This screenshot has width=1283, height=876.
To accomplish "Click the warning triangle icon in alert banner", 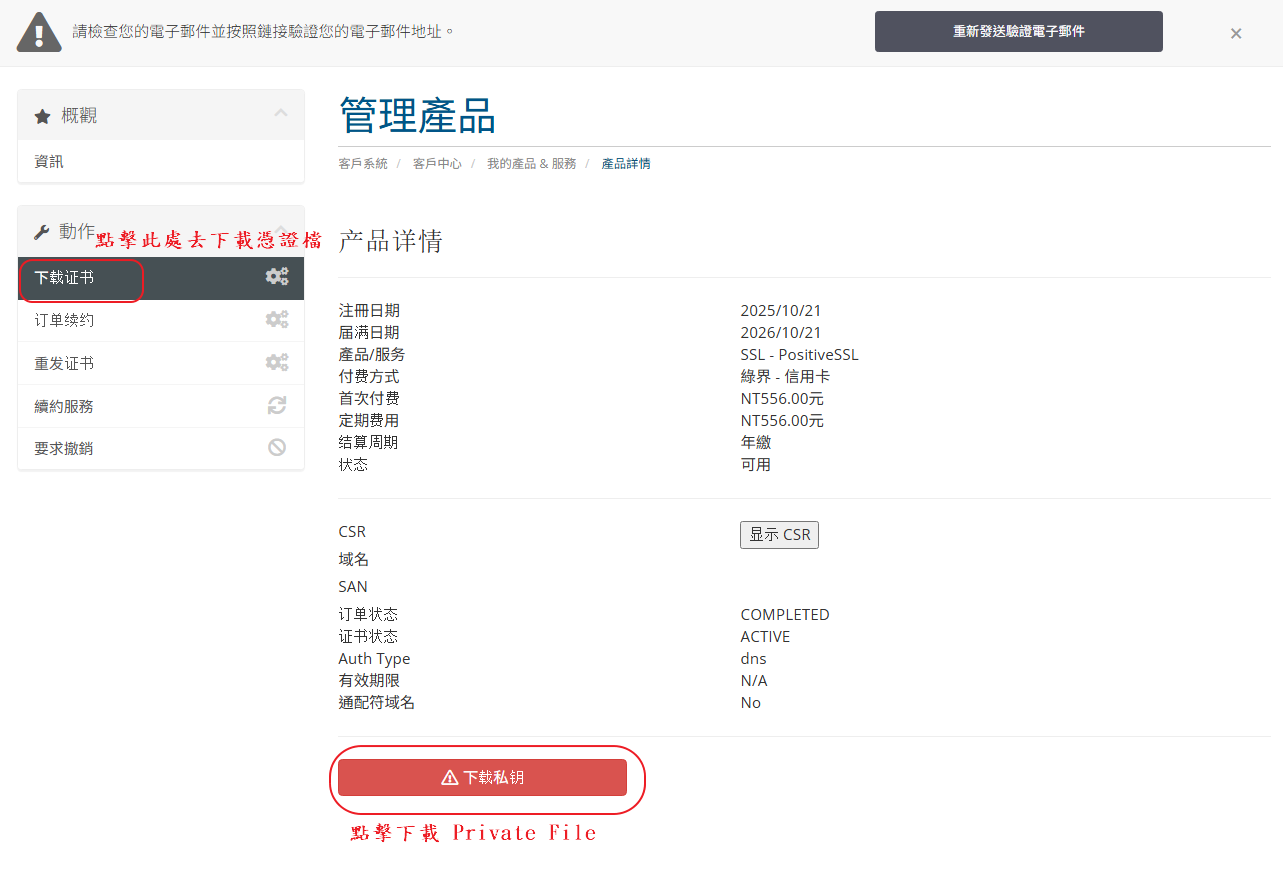I will click(39, 33).
